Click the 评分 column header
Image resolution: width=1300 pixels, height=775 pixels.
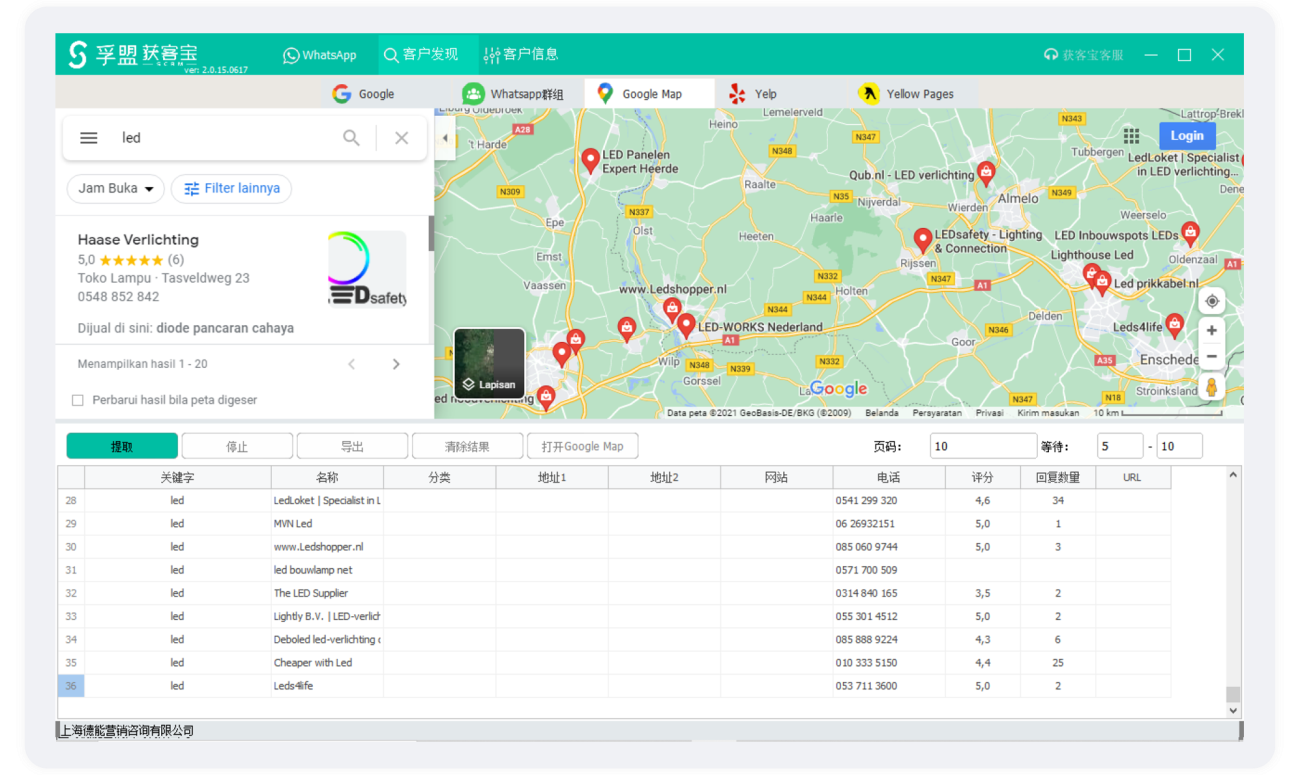click(983, 478)
